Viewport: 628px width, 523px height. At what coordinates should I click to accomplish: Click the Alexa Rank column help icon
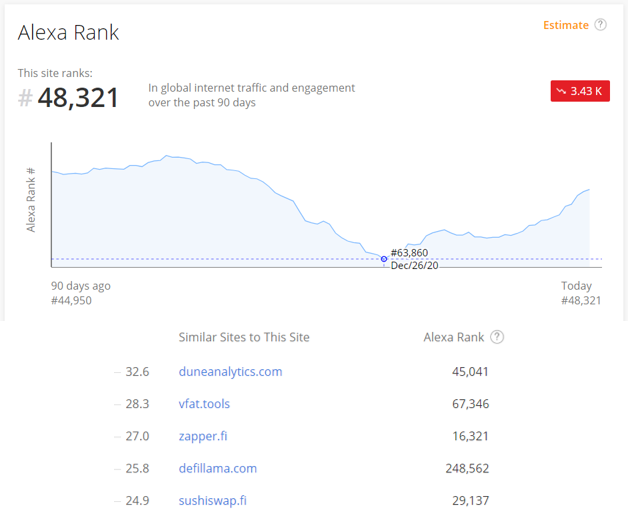coord(497,337)
